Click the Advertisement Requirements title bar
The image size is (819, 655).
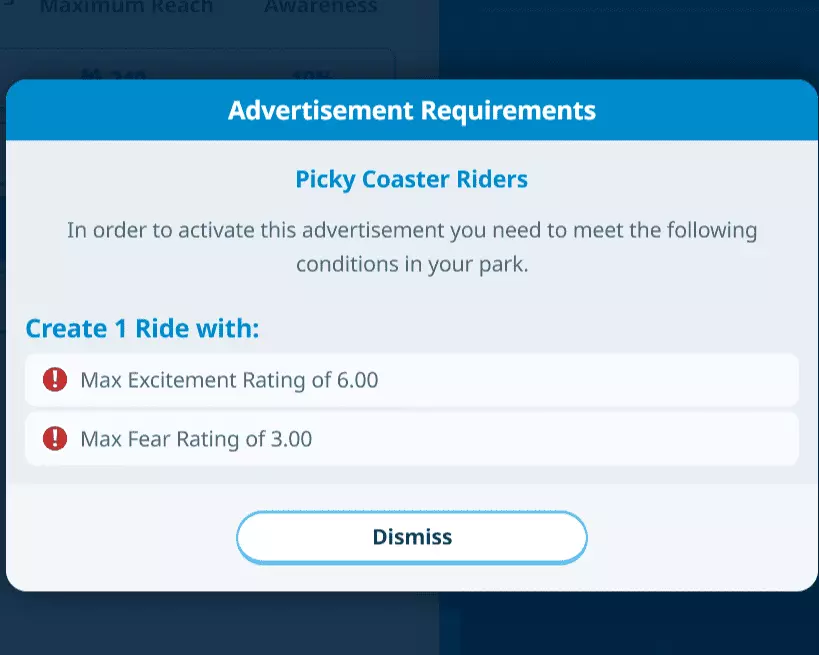[411, 110]
